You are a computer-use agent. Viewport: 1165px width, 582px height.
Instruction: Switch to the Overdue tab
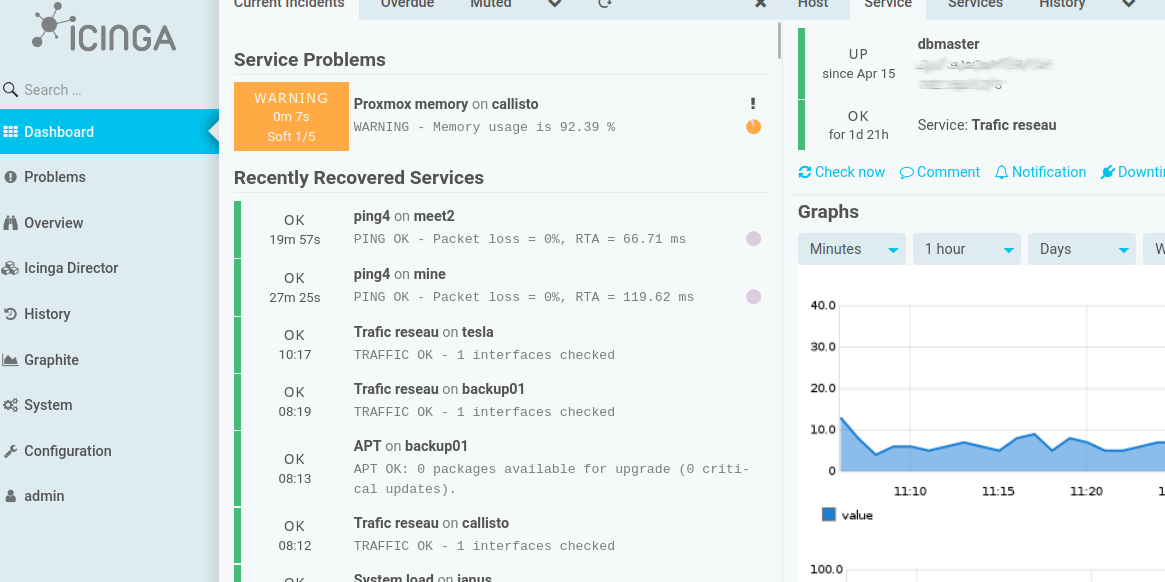tap(407, 5)
